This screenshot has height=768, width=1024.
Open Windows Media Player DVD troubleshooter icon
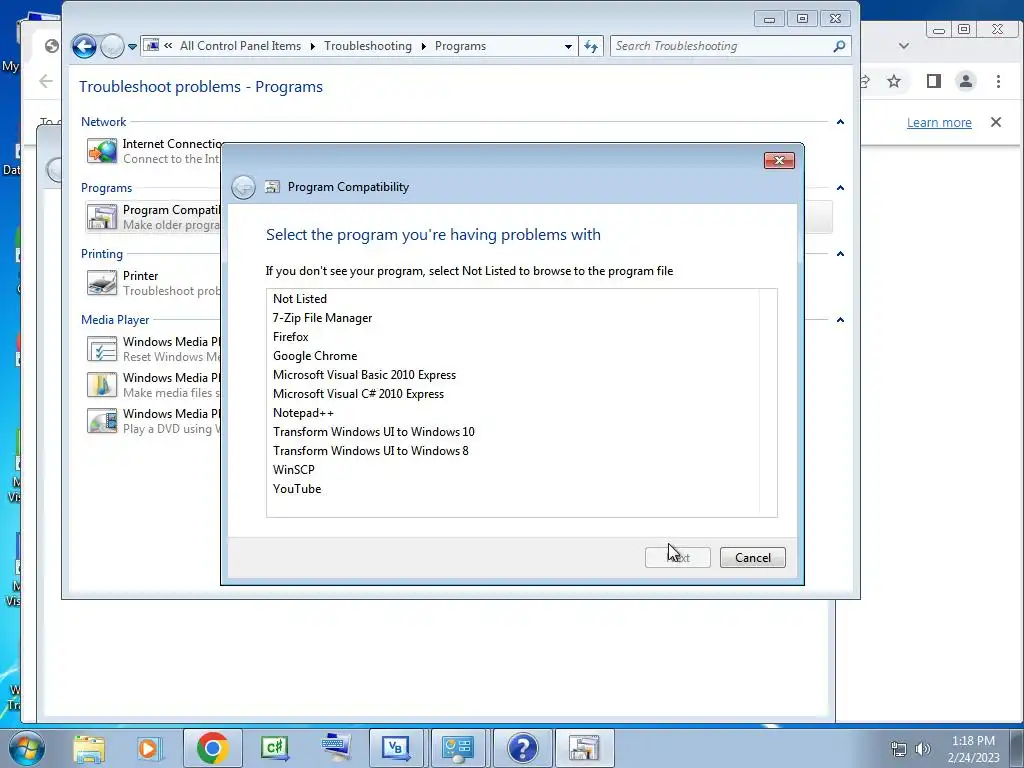point(102,421)
